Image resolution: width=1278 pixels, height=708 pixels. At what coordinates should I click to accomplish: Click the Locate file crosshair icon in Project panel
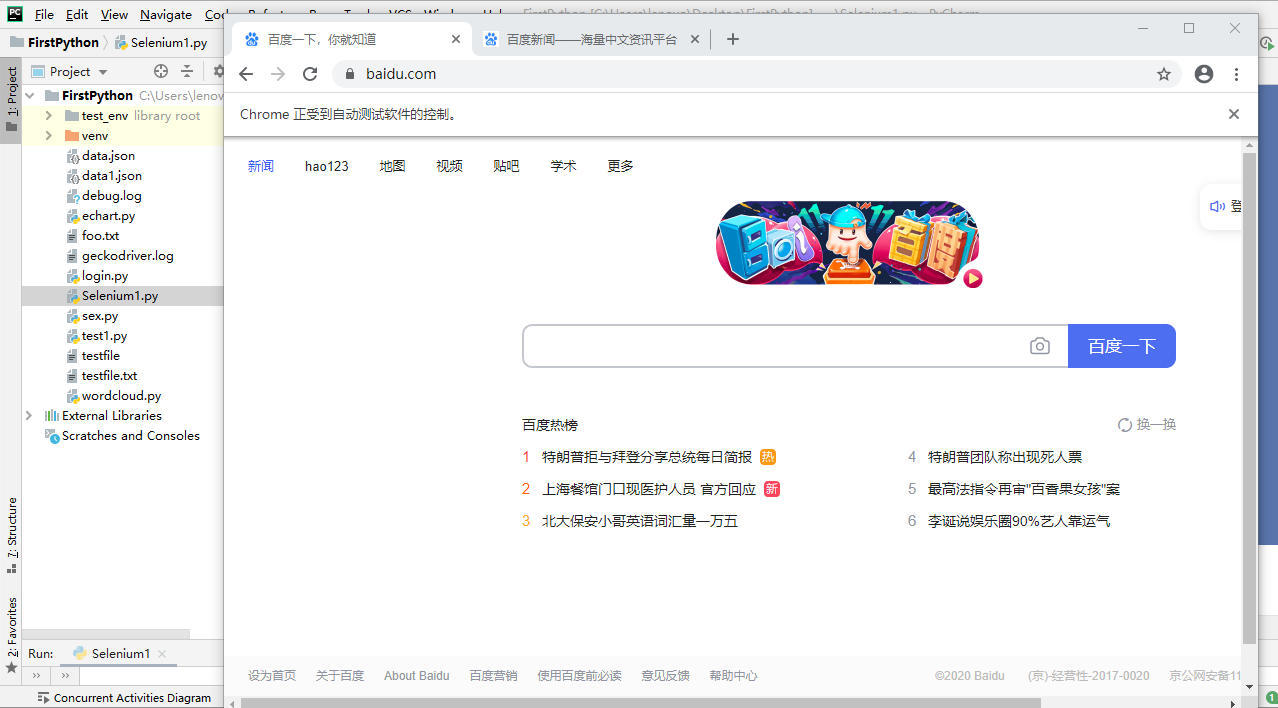[x=159, y=71]
